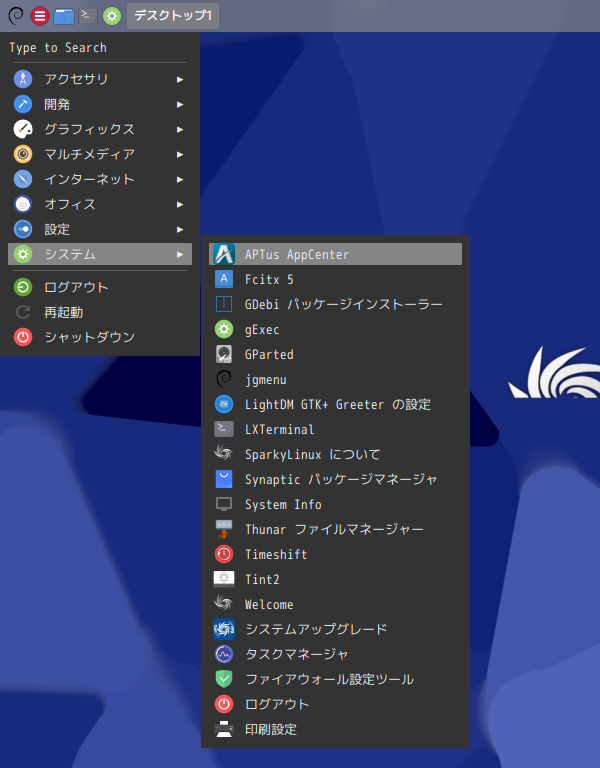The image size is (600, 768).
Task: Open タスクマネージャ
Action: (x=335, y=654)
